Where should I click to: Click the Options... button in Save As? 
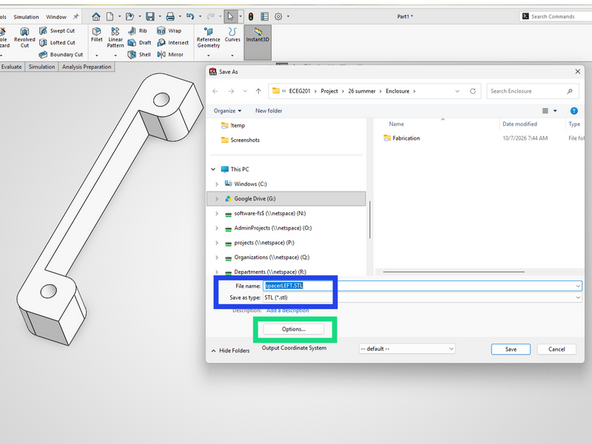pyautogui.click(x=293, y=329)
